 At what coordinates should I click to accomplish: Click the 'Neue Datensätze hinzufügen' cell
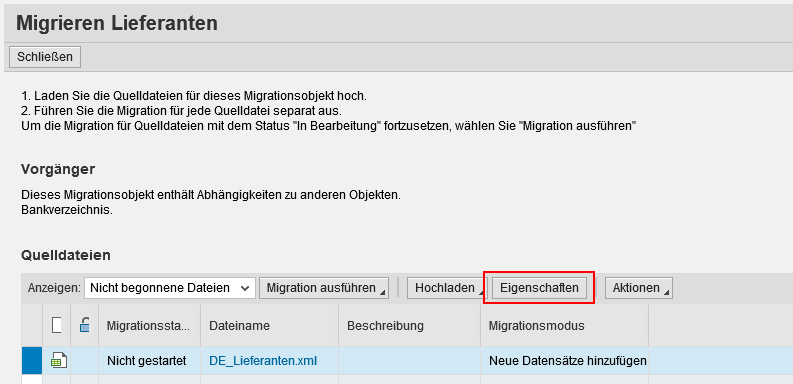[x=564, y=361]
